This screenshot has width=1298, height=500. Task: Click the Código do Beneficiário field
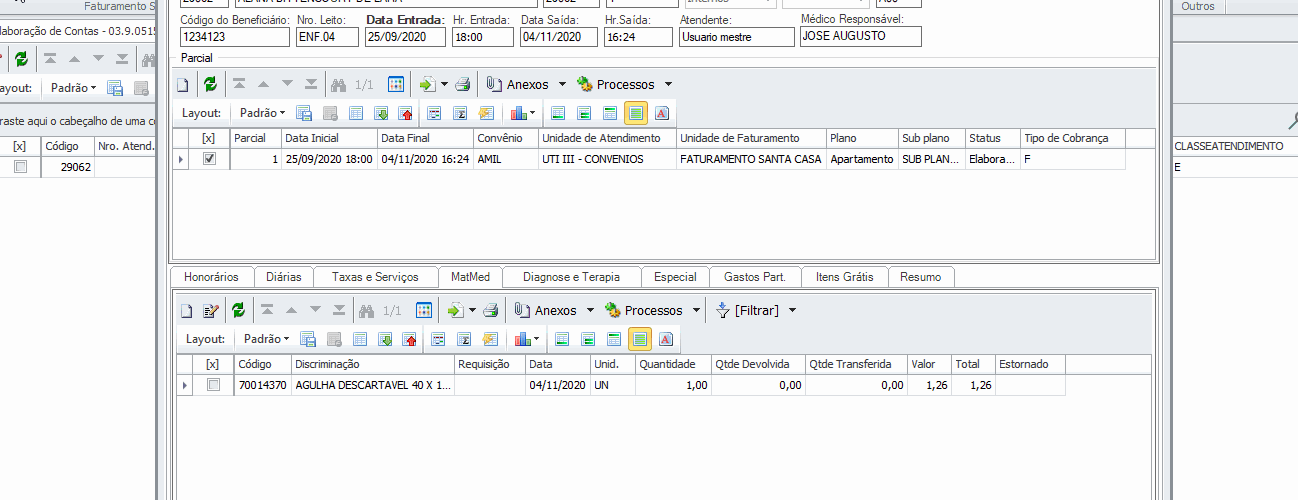pos(235,37)
